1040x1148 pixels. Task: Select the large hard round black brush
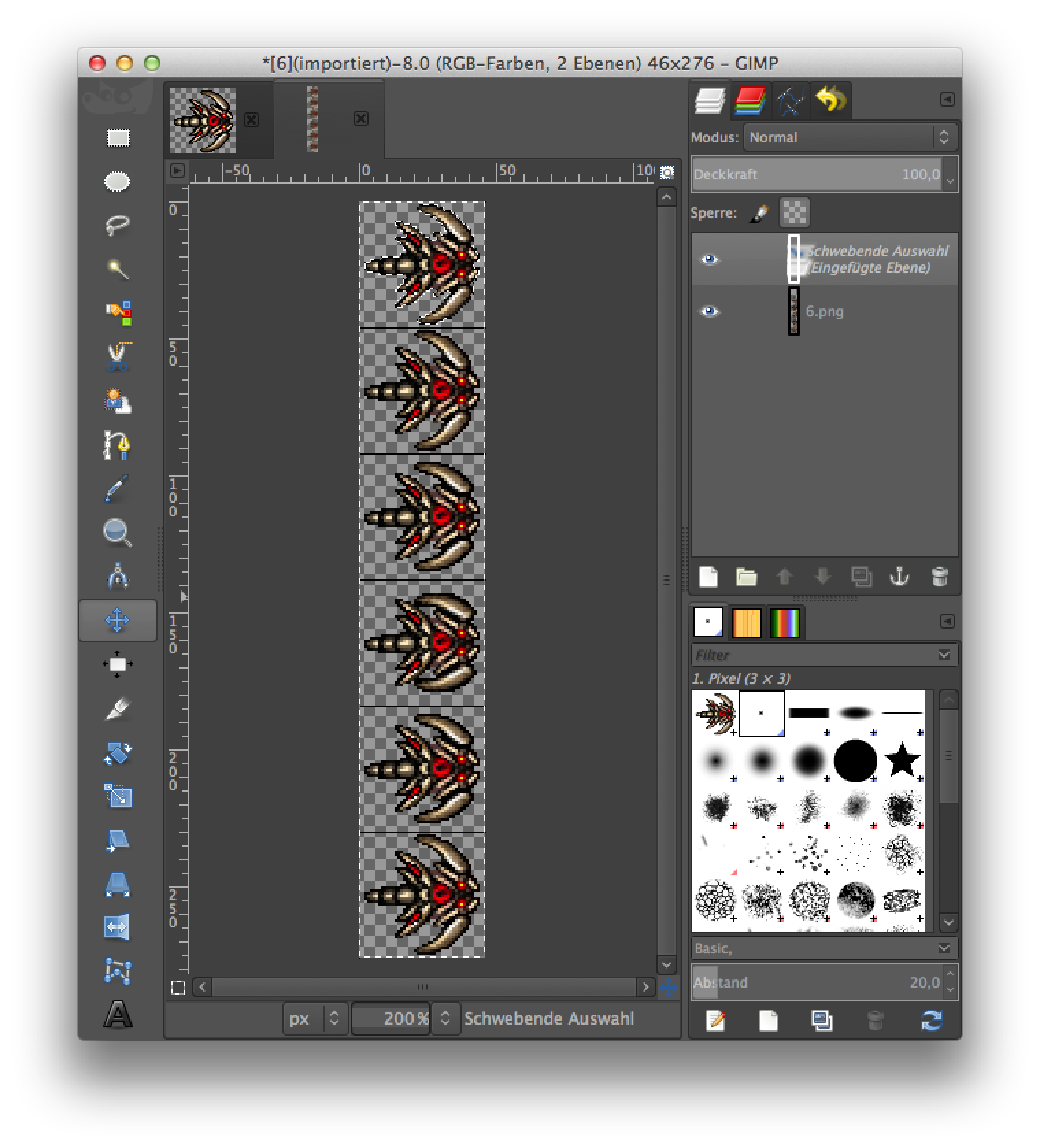855,760
